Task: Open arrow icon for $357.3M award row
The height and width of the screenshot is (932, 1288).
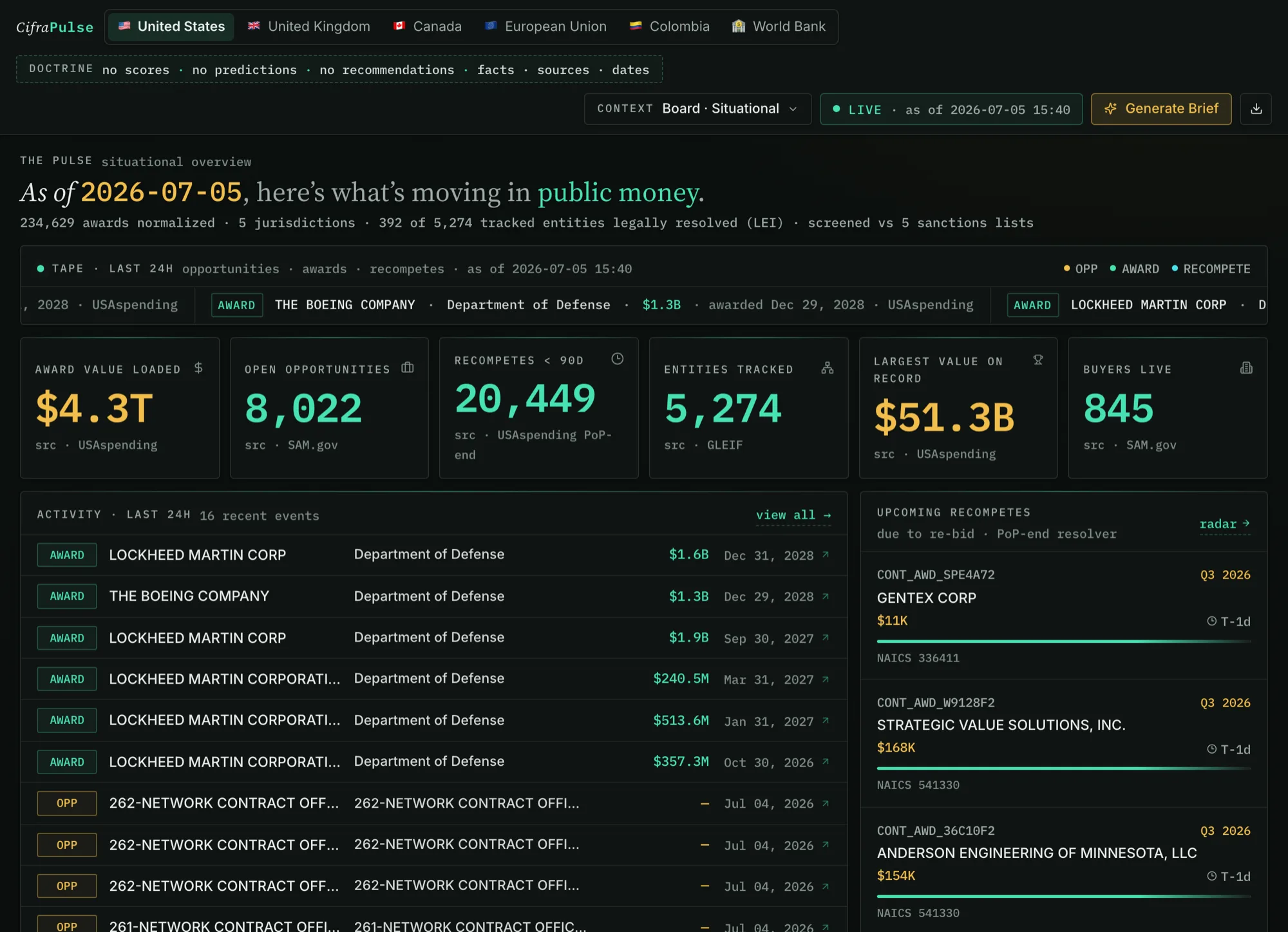Action: pos(826,762)
